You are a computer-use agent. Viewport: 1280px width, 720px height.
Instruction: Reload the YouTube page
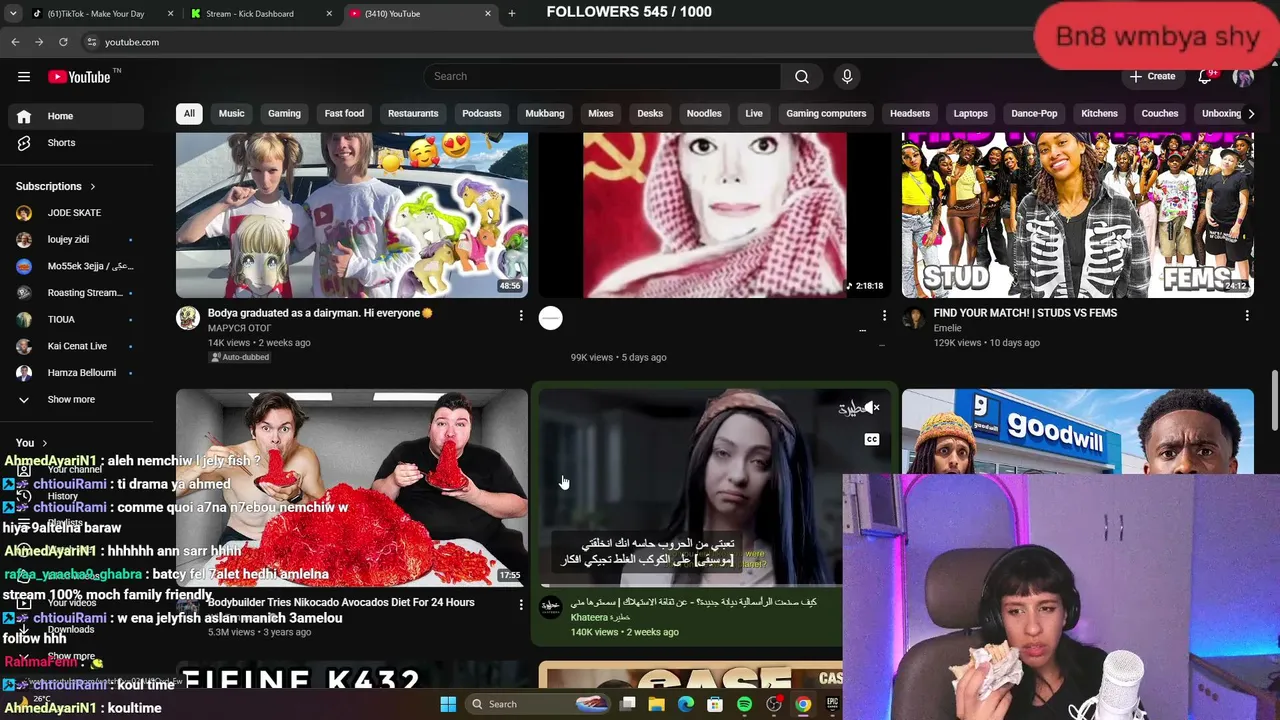(63, 42)
